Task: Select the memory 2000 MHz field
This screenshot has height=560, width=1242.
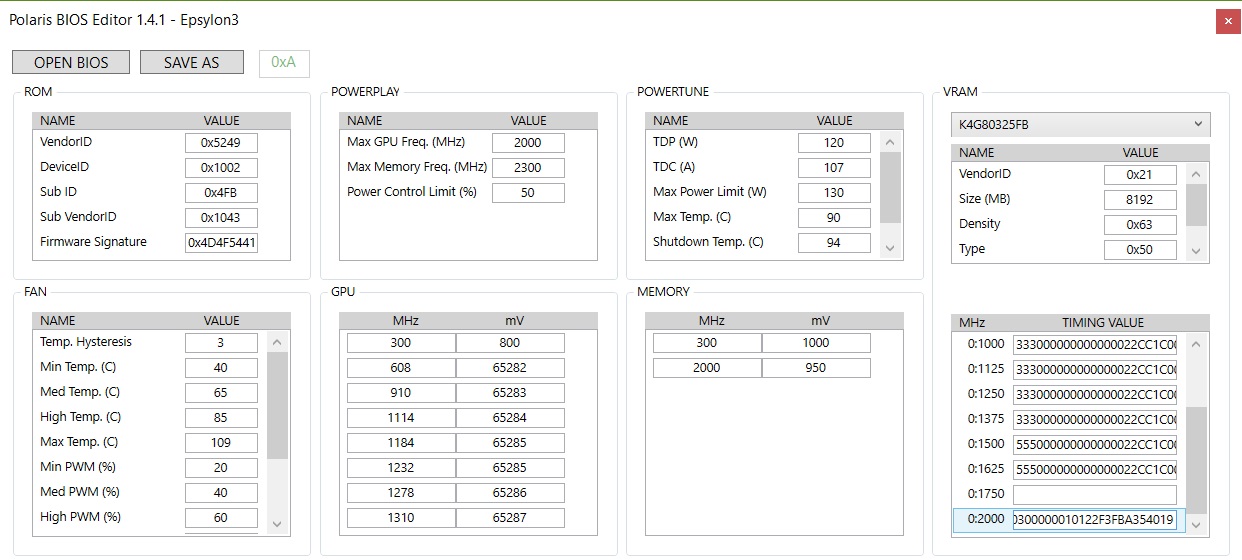Action: [707, 368]
